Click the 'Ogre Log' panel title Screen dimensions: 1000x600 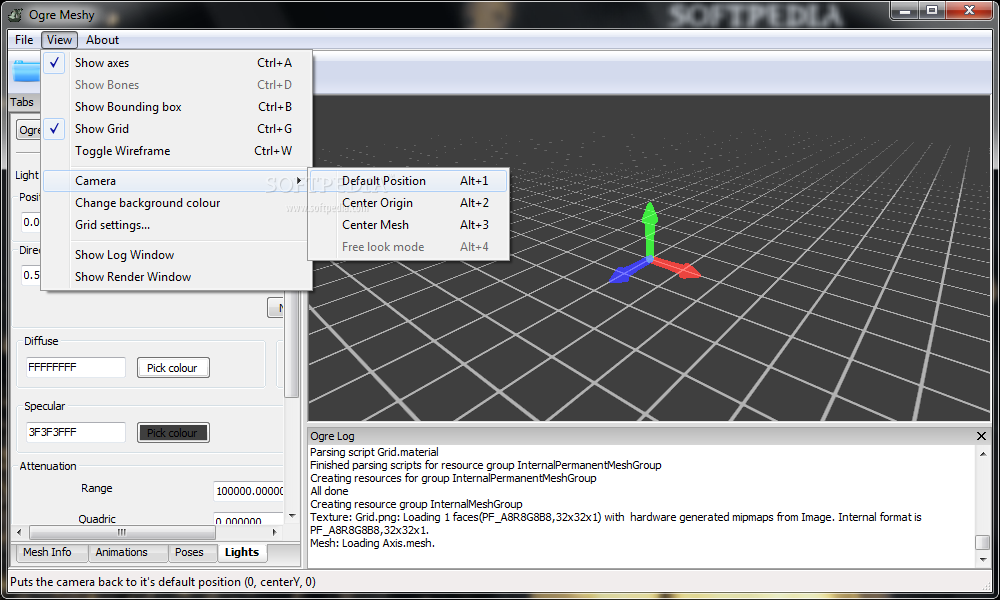tap(332, 436)
